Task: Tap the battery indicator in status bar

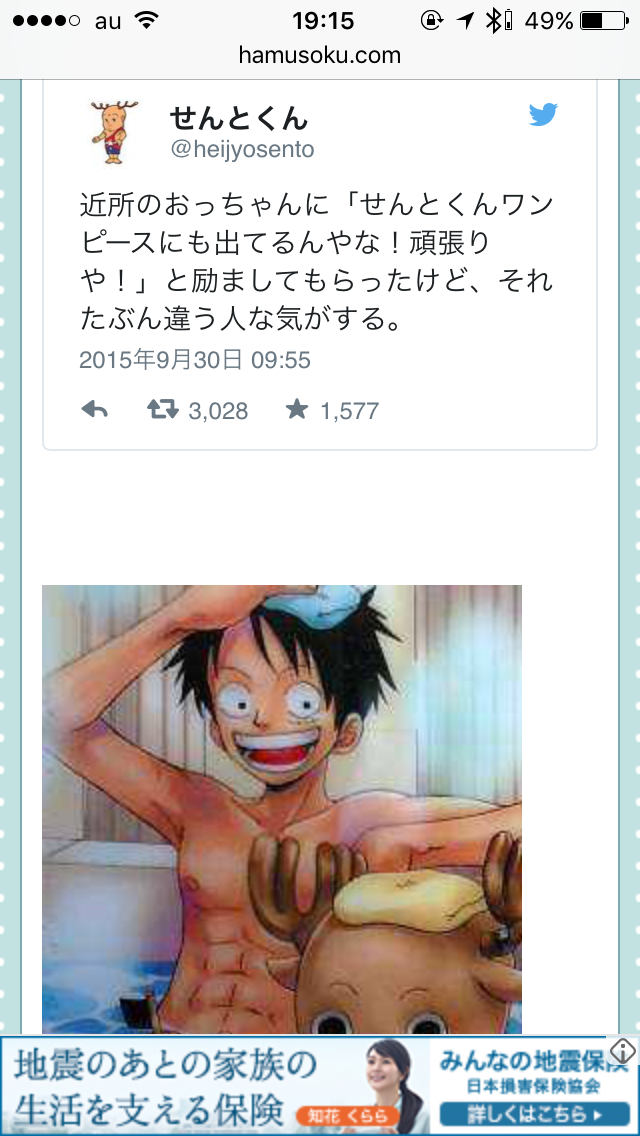Action: click(x=604, y=21)
